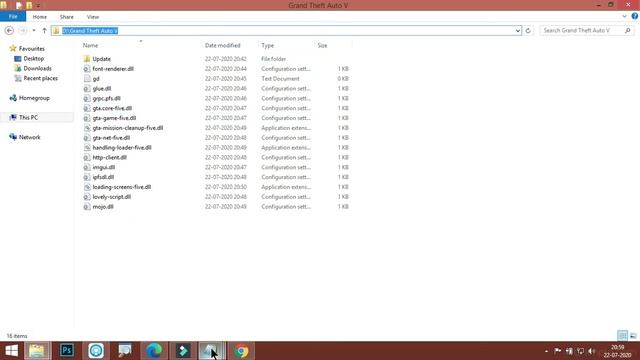Image resolution: width=640 pixels, height=360 pixels.
Task: Select handling-loader-five.dll file name
Action: point(122,147)
